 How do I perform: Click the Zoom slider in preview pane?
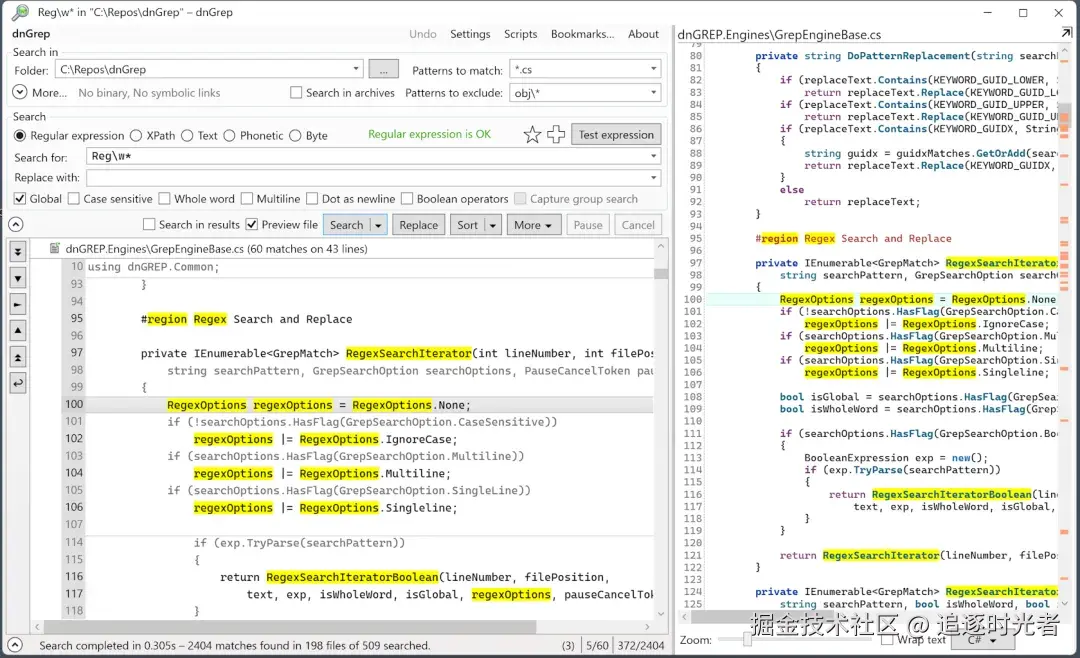pyautogui.click(x=746, y=640)
